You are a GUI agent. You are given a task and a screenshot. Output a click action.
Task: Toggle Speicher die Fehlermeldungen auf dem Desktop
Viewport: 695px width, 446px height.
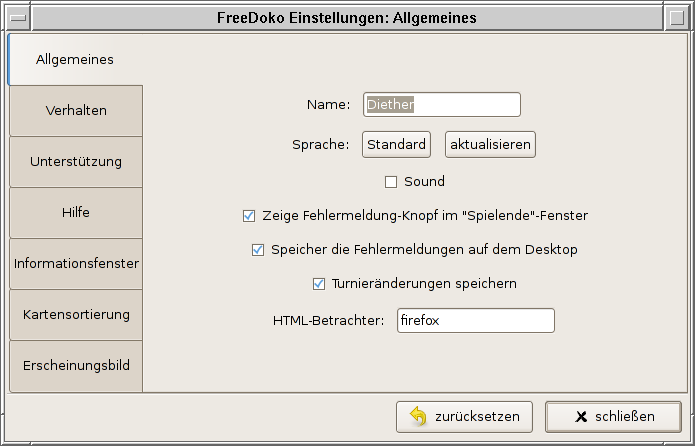click(258, 249)
